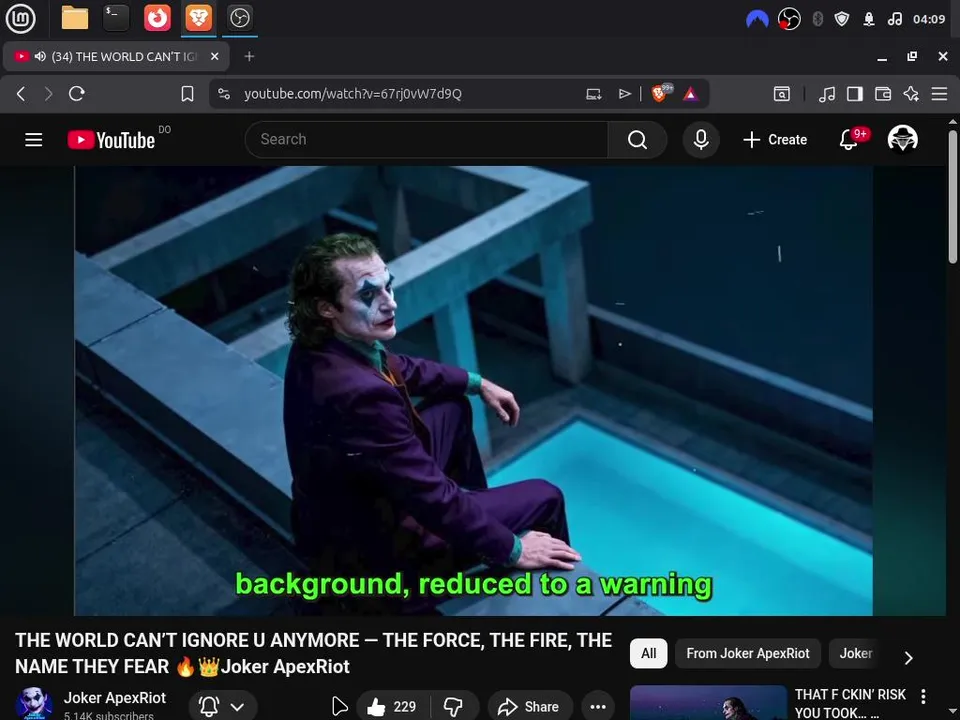Switch to Brave browser in the panel
This screenshot has width=960, height=720.
[198, 18]
